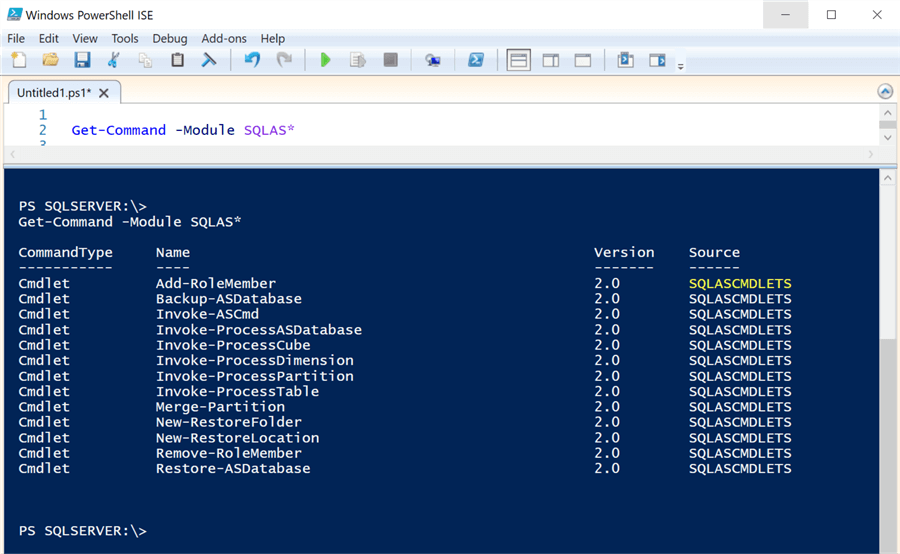Show Command Window icon
Screen dimensions: 900x554
click(x=626, y=60)
